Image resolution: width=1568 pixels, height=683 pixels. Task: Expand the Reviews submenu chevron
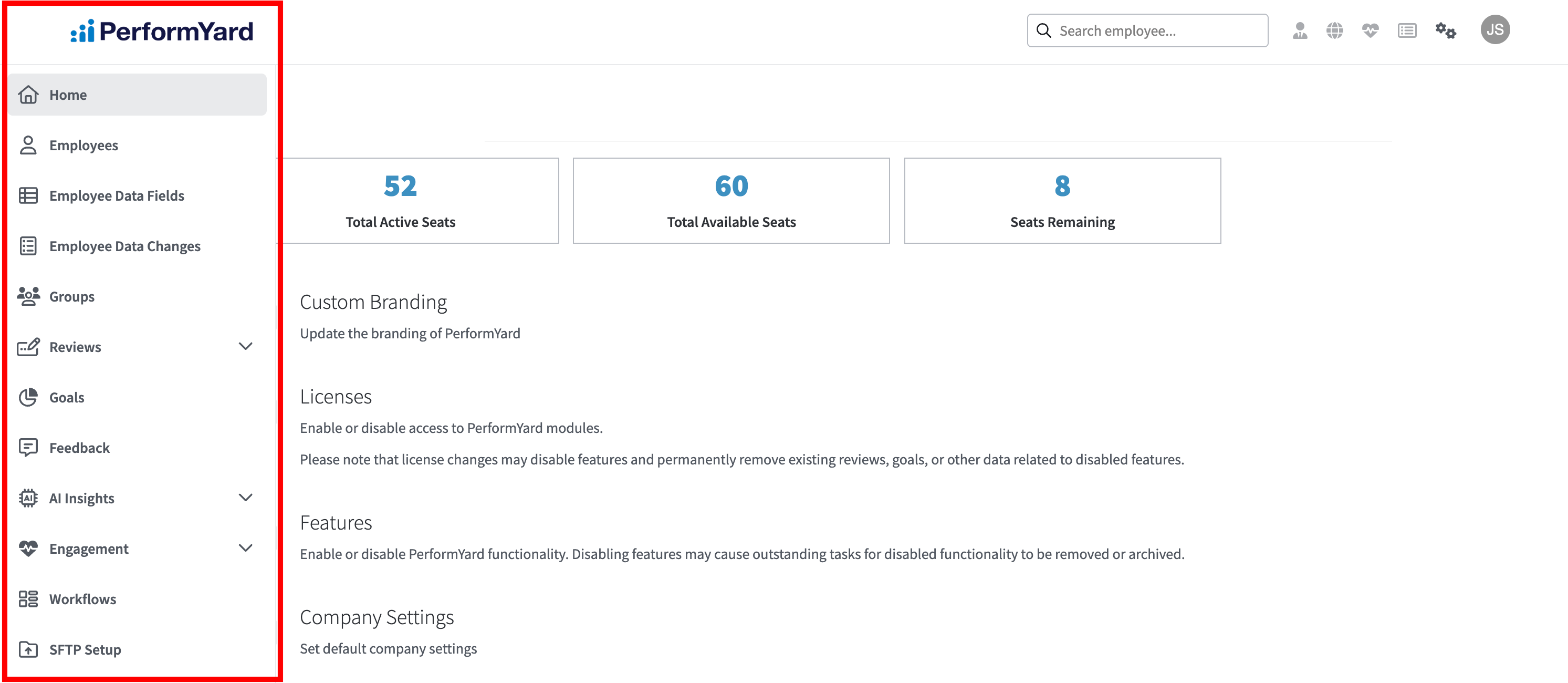245,347
